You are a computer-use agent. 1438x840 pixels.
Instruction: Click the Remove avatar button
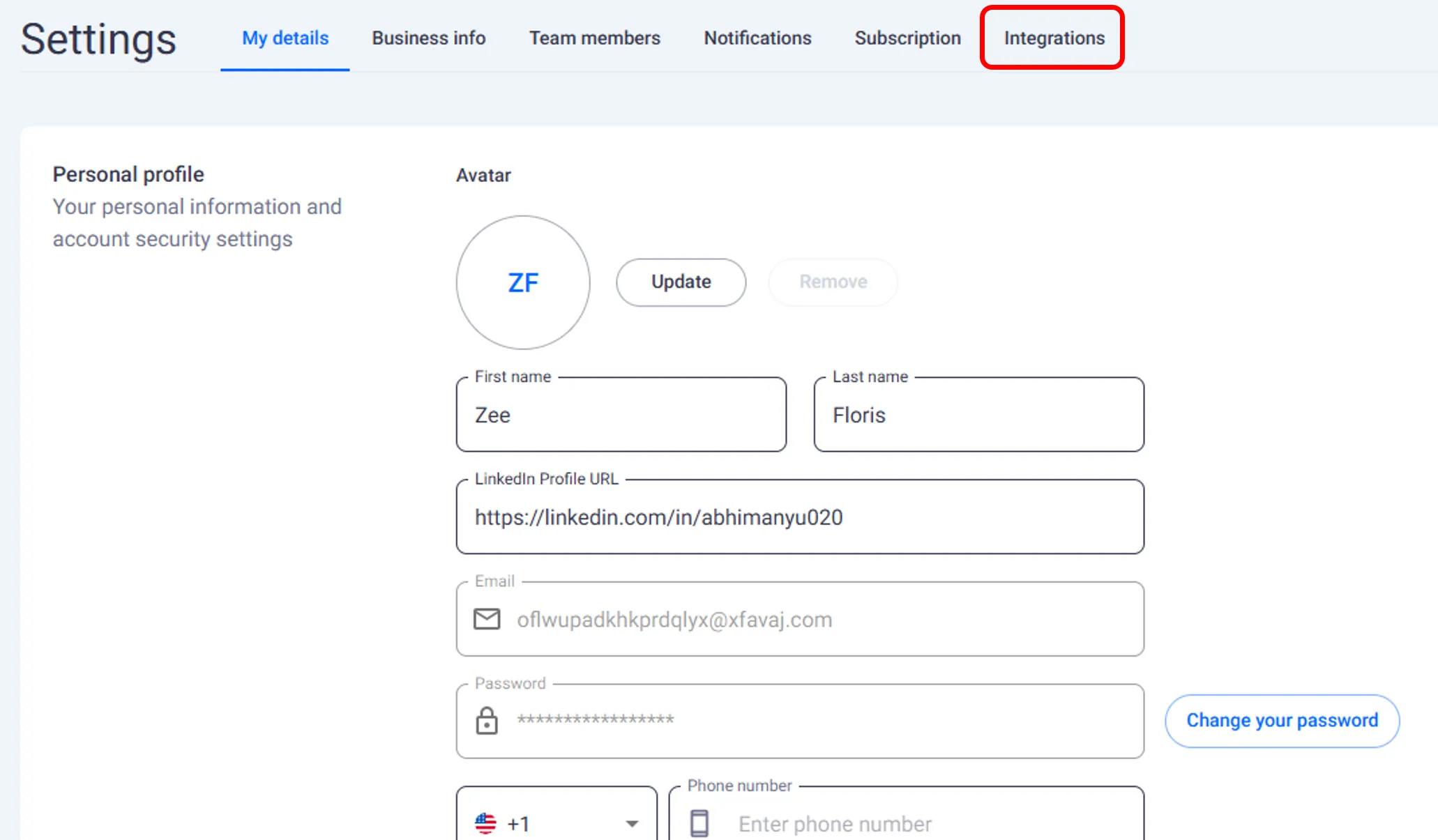coord(833,282)
